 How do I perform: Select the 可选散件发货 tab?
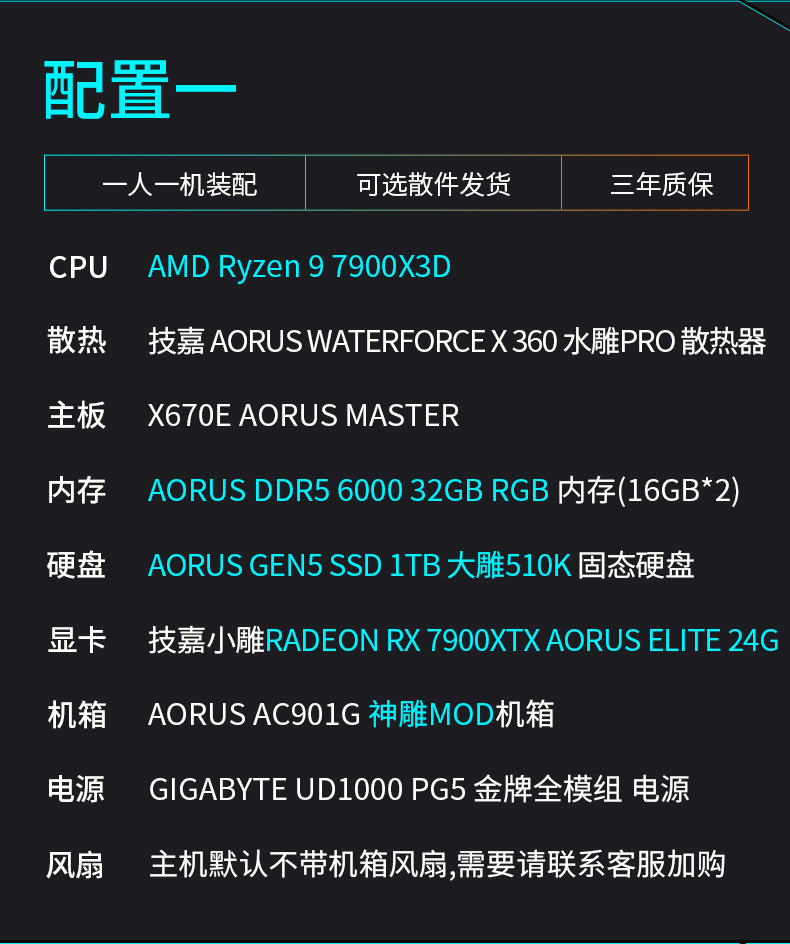(433, 184)
